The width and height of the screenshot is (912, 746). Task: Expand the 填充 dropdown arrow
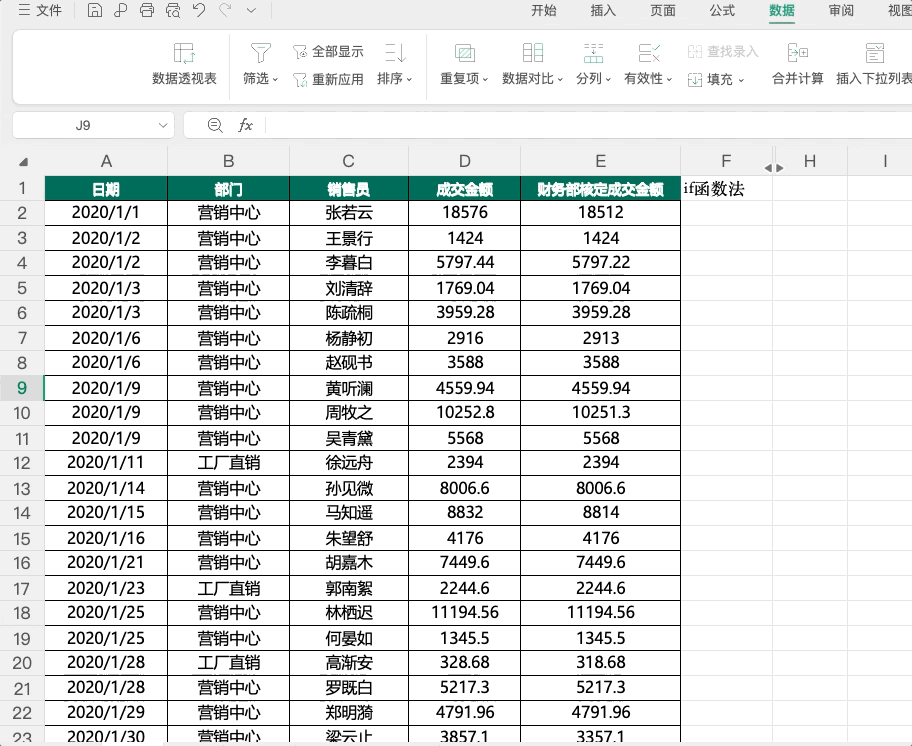coord(741,80)
